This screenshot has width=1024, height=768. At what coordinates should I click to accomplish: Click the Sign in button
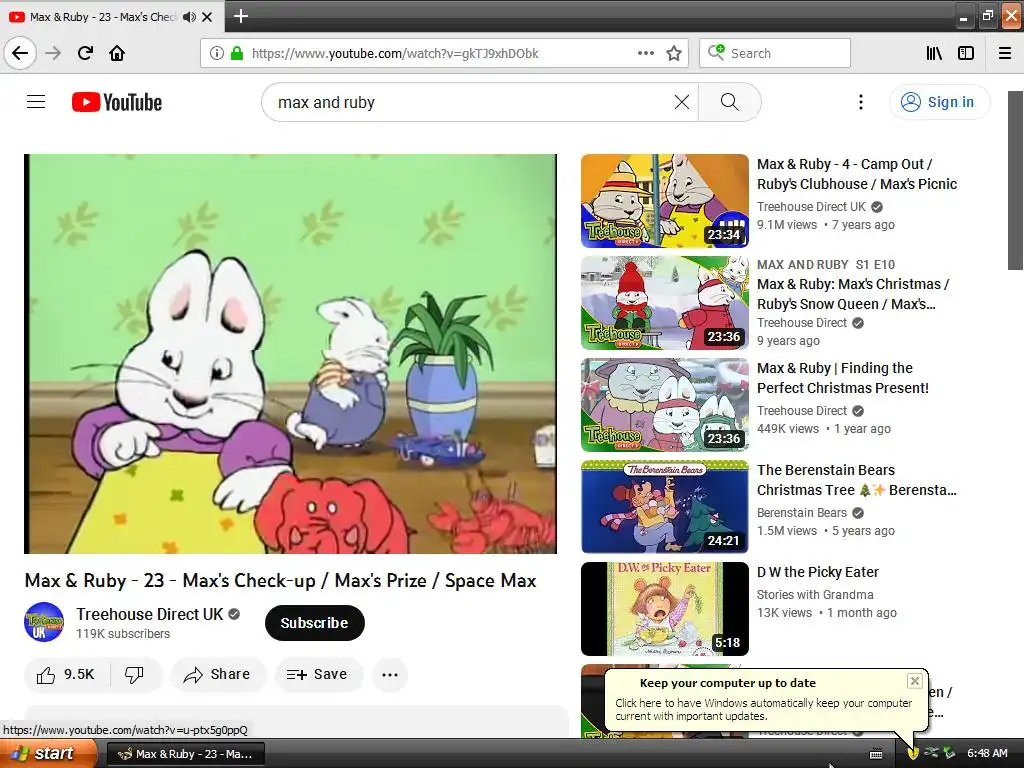(939, 102)
